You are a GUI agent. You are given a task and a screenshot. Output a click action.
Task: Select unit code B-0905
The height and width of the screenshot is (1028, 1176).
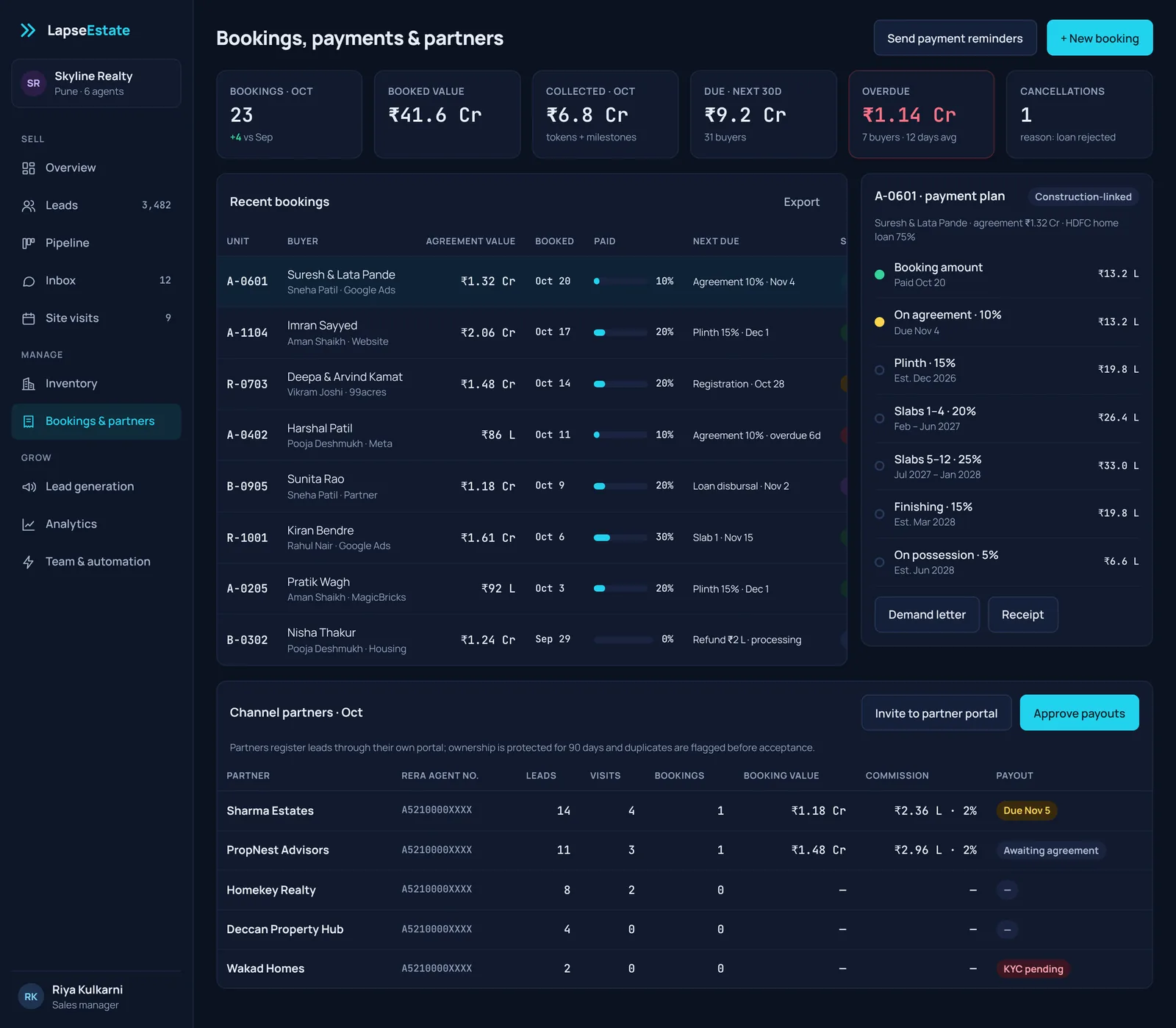click(247, 487)
